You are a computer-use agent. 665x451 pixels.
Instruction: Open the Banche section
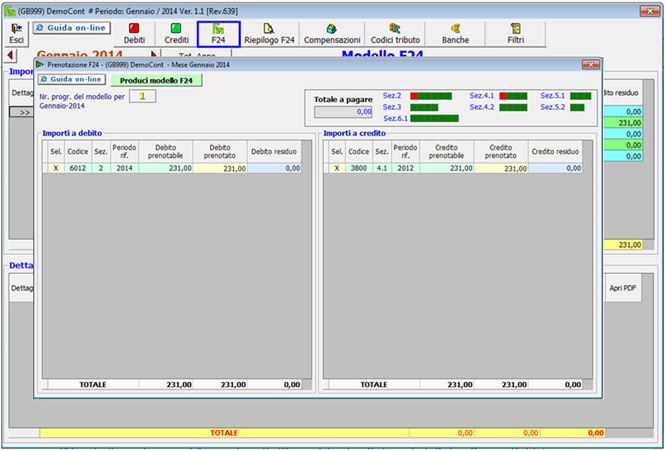click(456, 31)
